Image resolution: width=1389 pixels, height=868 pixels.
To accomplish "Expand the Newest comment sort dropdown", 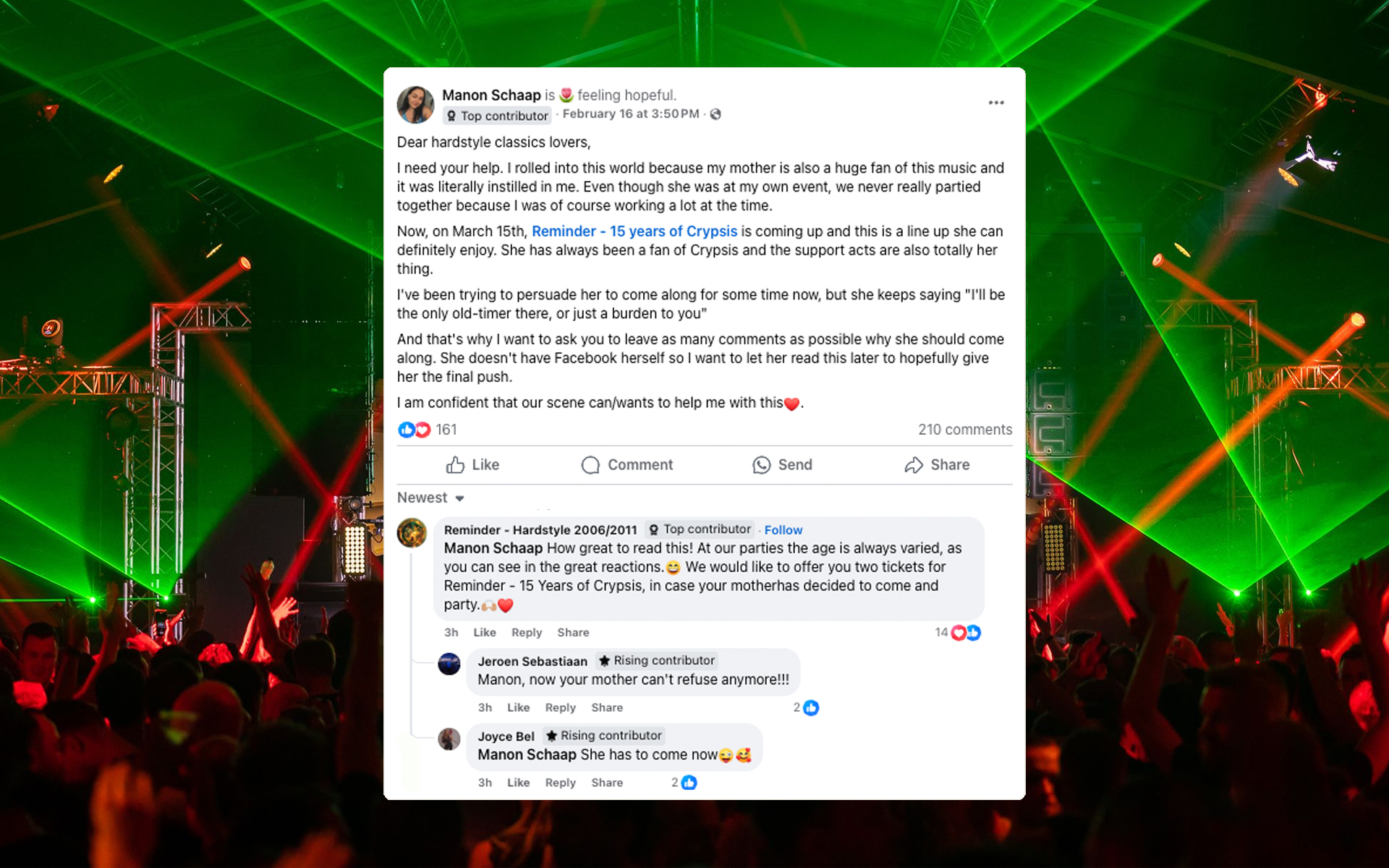I will click(430, 498).
